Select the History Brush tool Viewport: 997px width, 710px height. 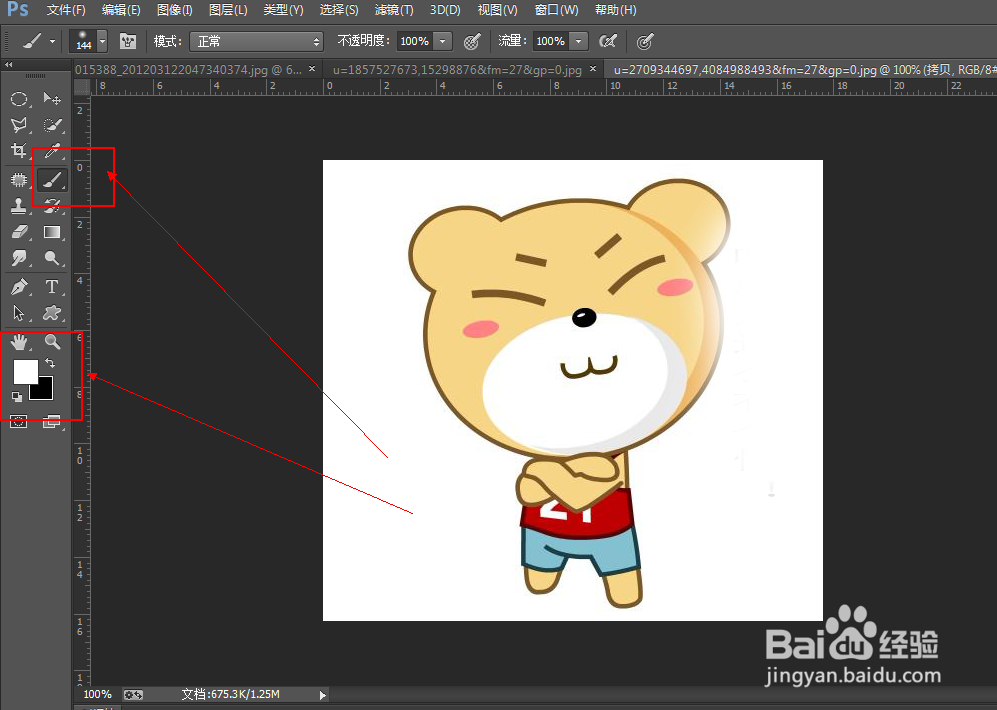pyautogui.click(x=52, y=206)
